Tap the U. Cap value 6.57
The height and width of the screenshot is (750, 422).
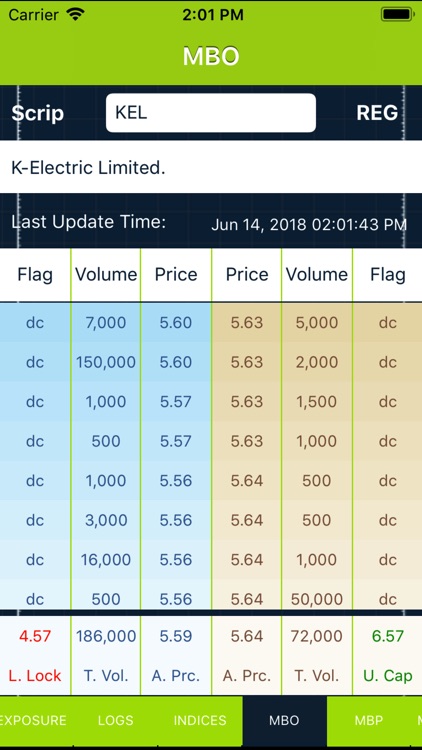point(387,636)
